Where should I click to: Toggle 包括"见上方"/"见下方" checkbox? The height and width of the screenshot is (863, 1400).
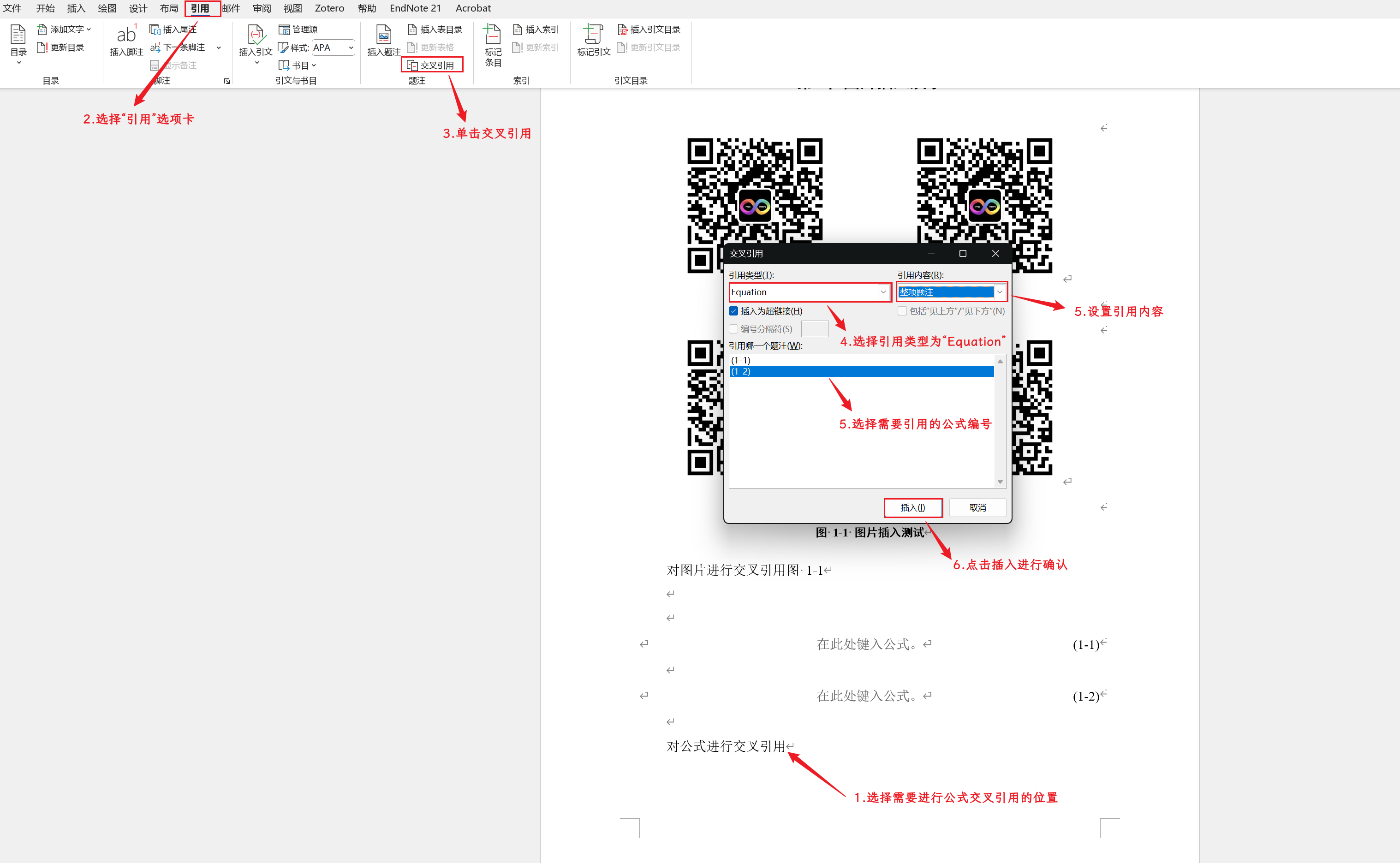coord(902,311)
